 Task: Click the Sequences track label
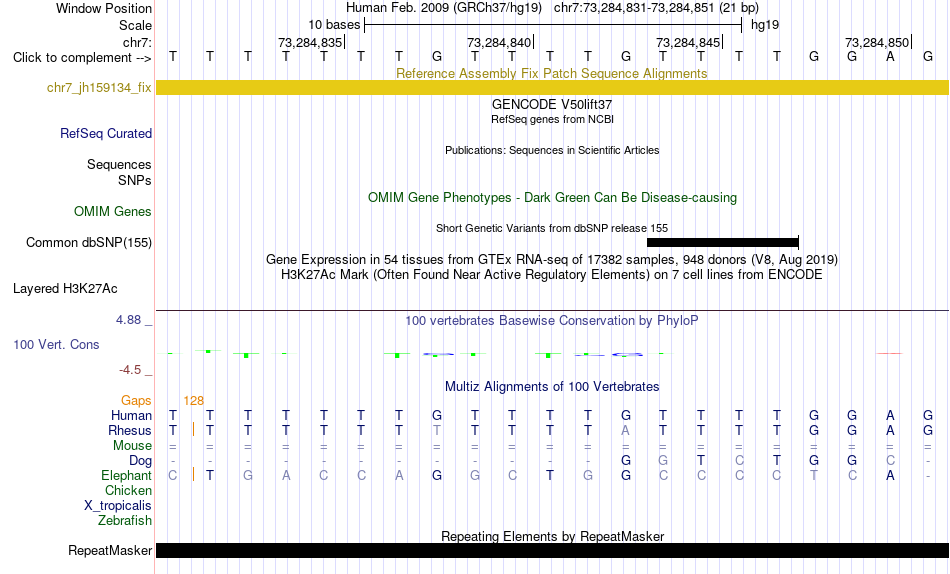coord(119,165)
